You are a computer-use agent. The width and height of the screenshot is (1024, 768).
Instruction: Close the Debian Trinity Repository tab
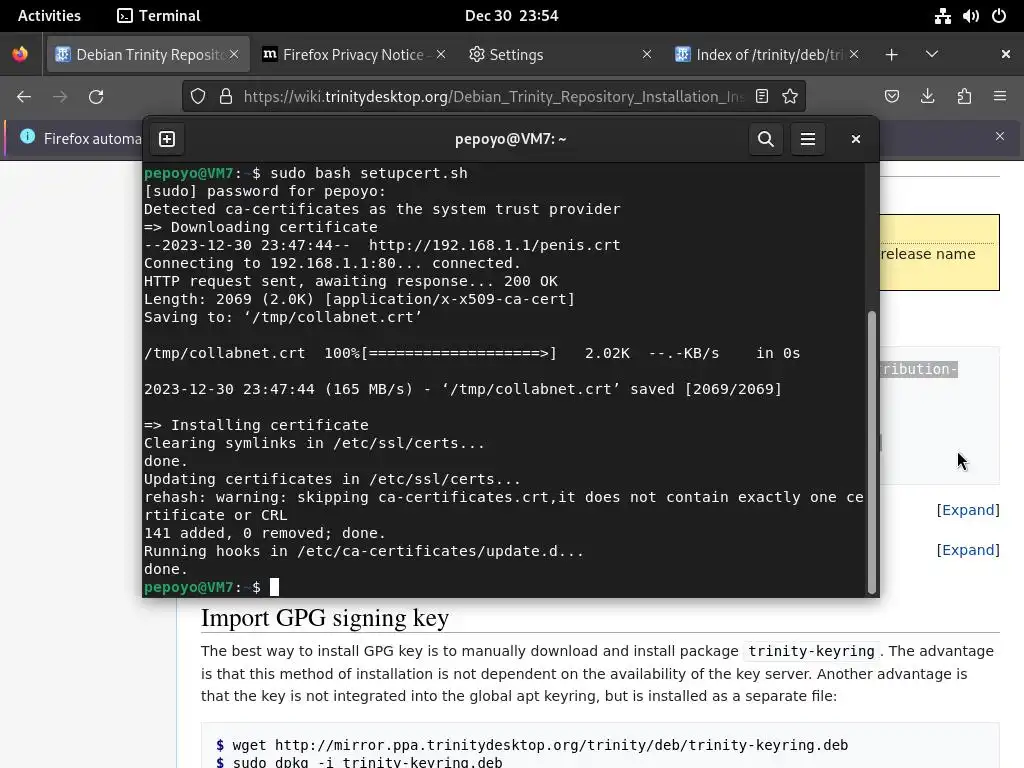234,54
